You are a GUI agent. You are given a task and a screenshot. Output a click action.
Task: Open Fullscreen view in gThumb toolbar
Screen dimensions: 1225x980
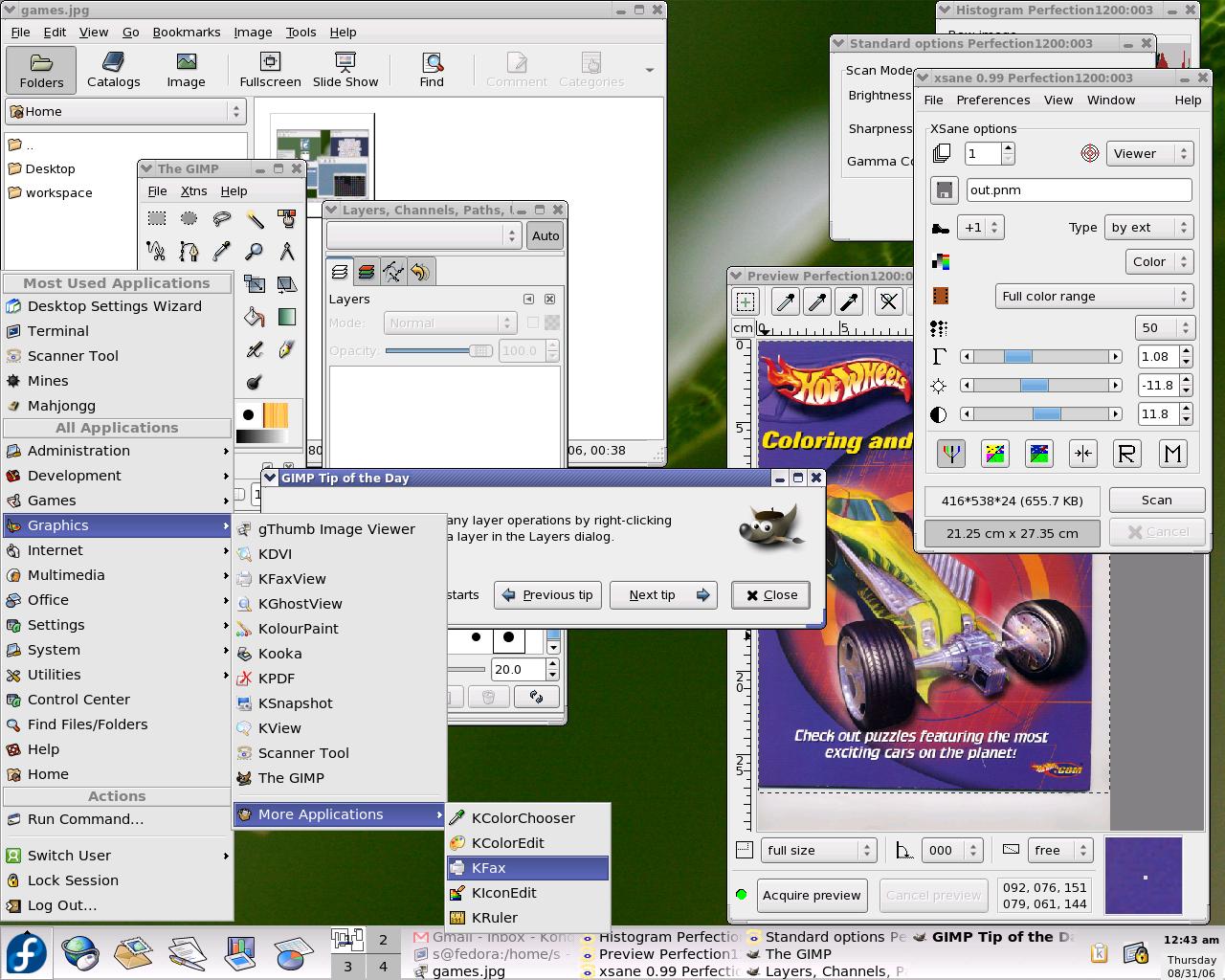coord(271,70)
